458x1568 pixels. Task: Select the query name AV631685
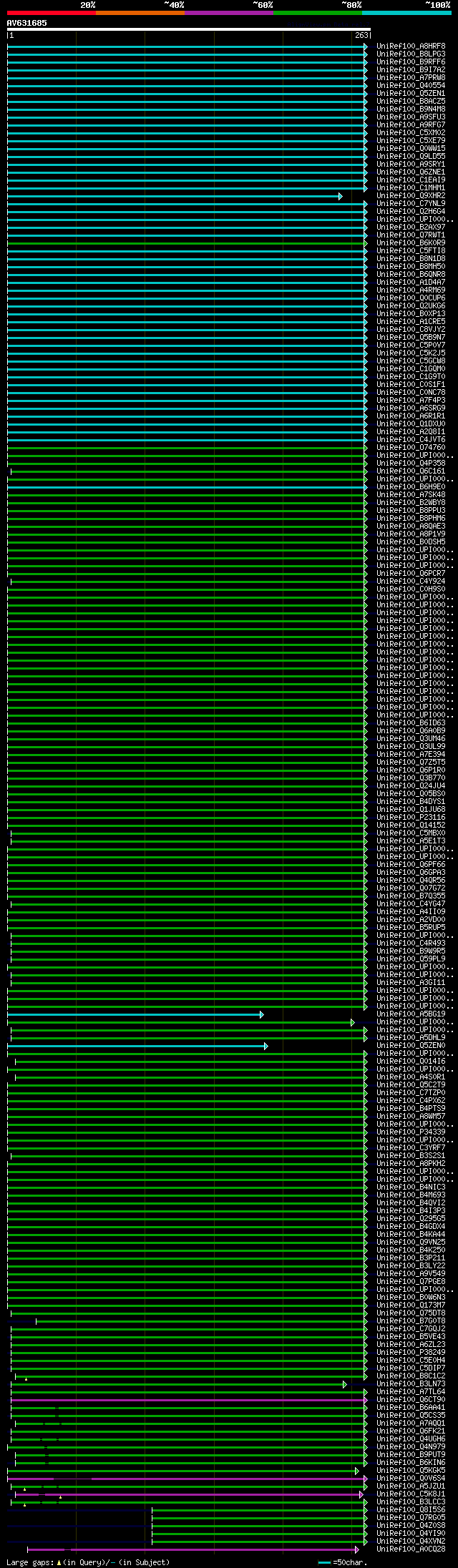[x=27, y=23]
